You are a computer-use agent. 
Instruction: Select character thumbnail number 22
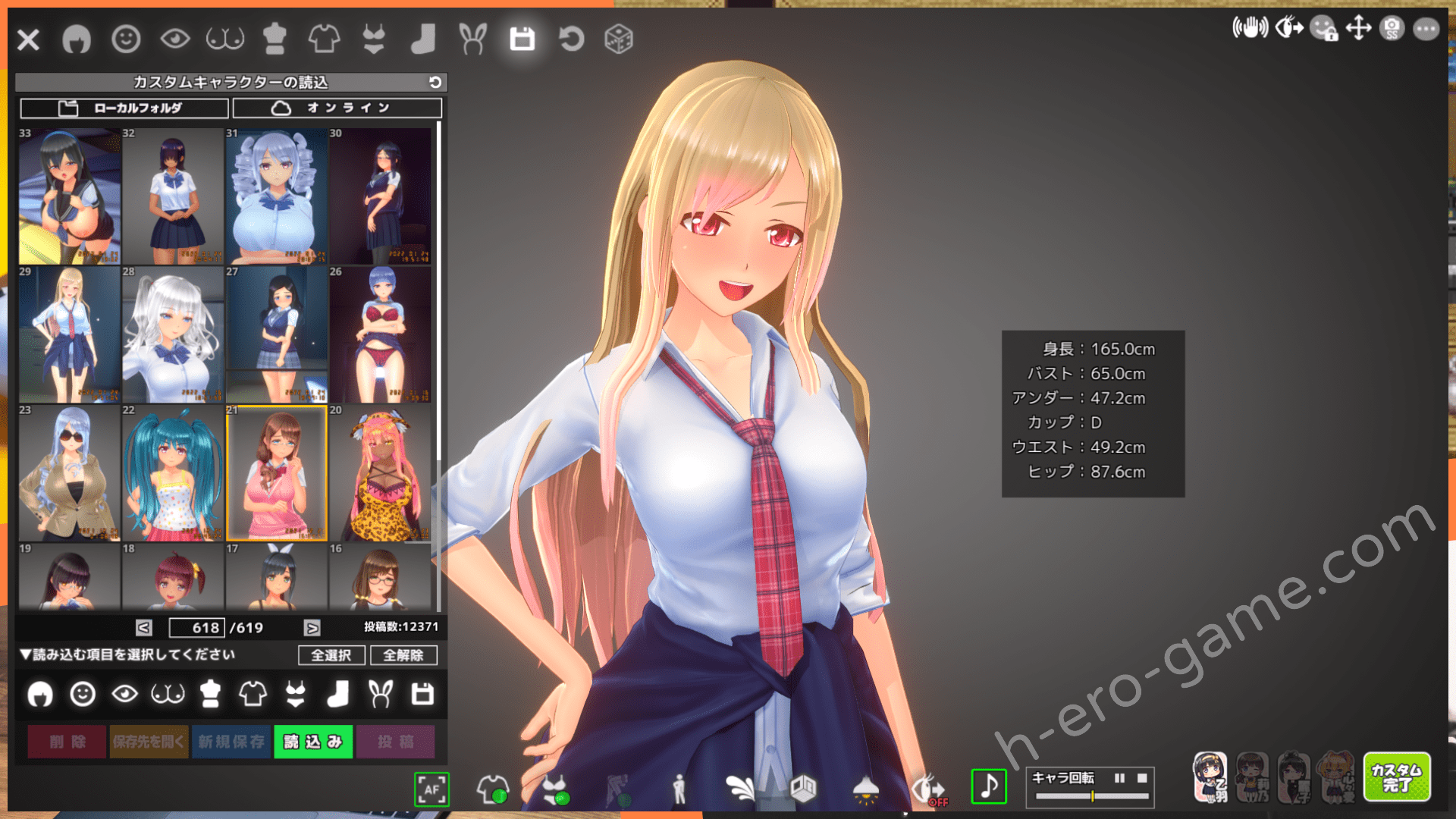(x=173, y=473)
